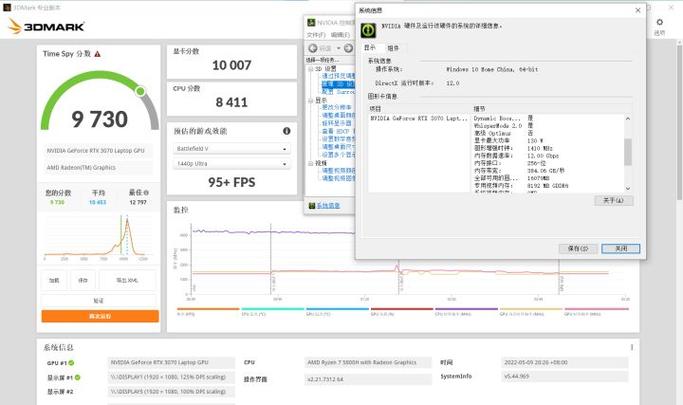Switch to the Display tab in System Information
Screen dimensions: 683x405
click(370, 47)
